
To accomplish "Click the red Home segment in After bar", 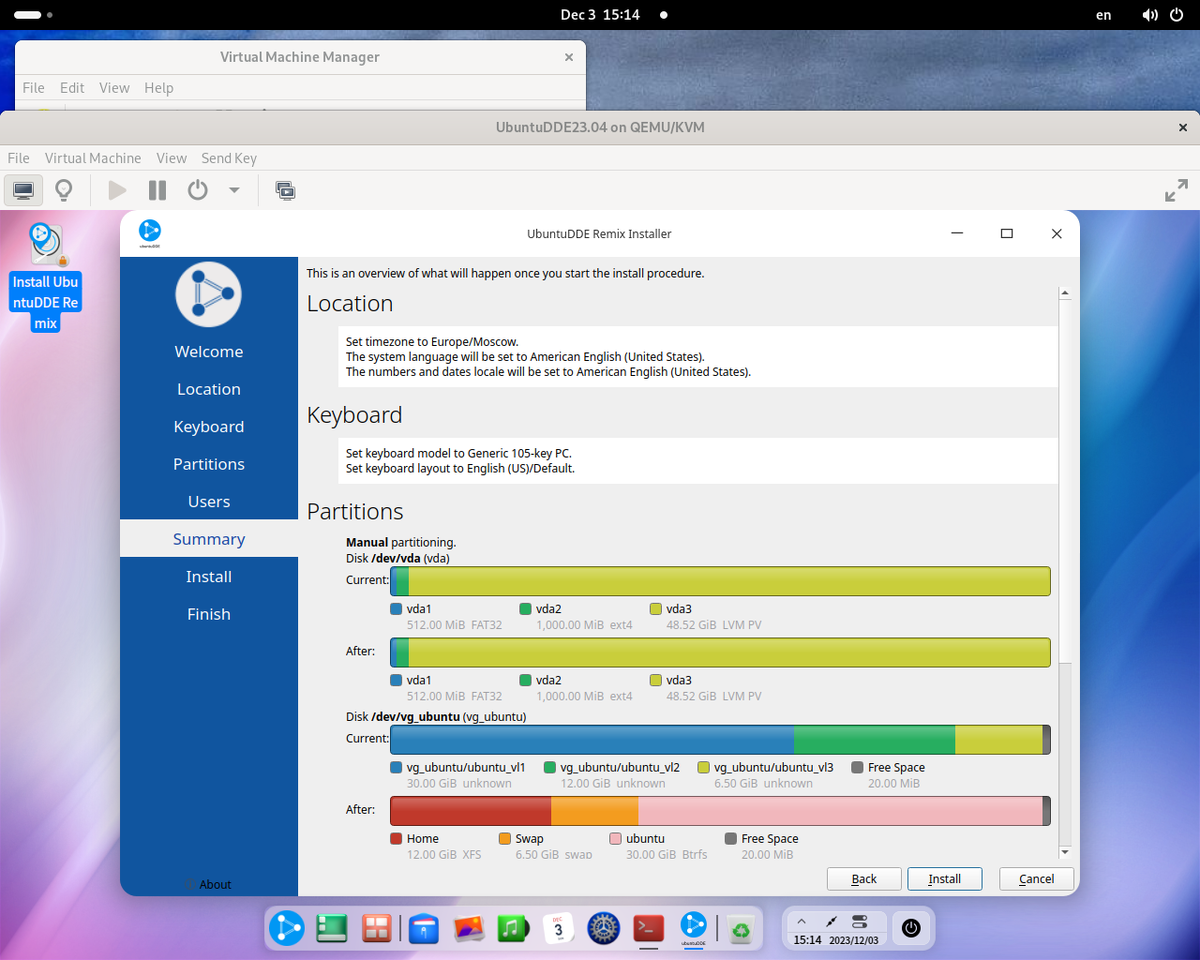I will [470, 811].
